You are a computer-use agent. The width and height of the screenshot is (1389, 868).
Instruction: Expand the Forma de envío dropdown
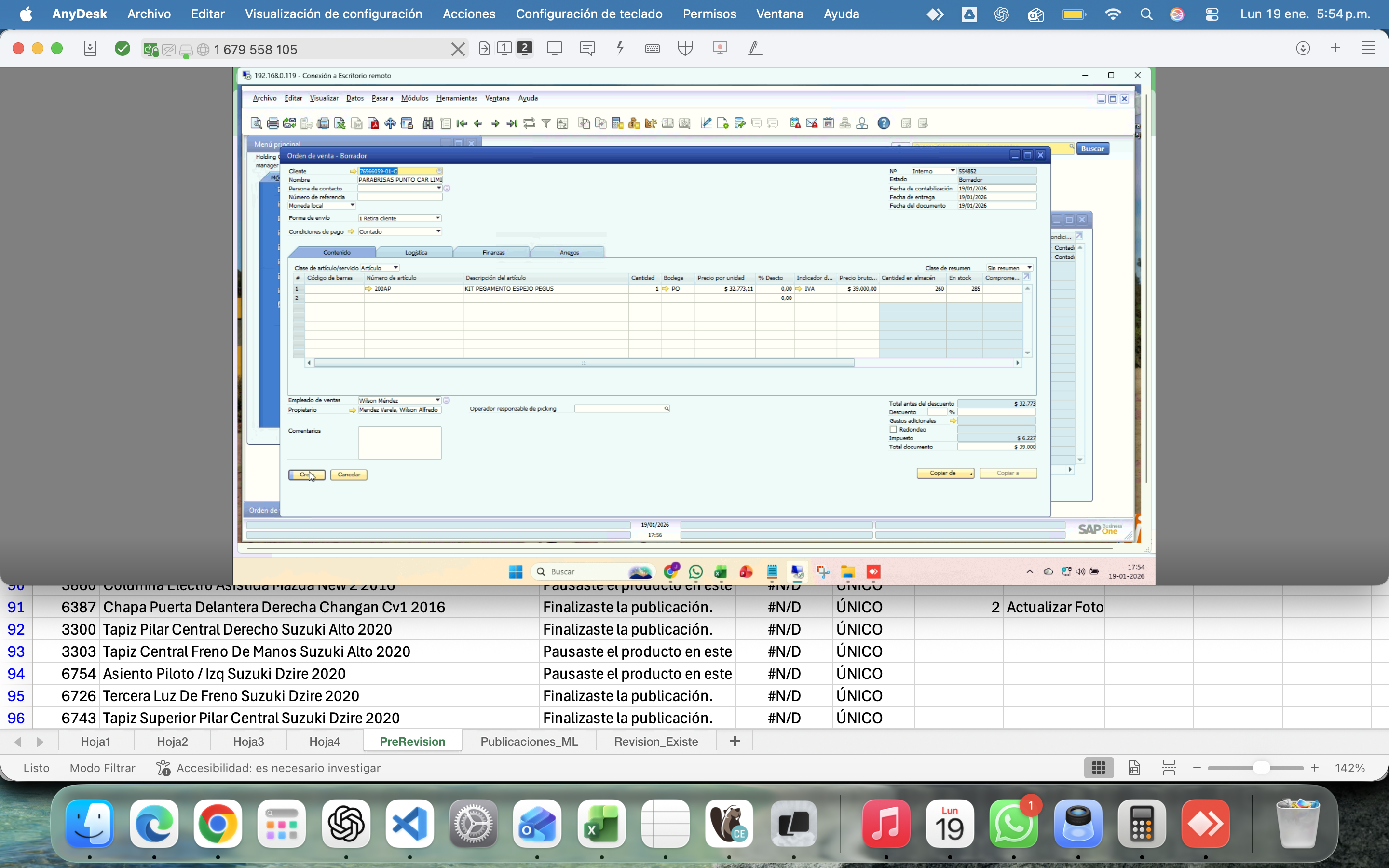[437, 218]
